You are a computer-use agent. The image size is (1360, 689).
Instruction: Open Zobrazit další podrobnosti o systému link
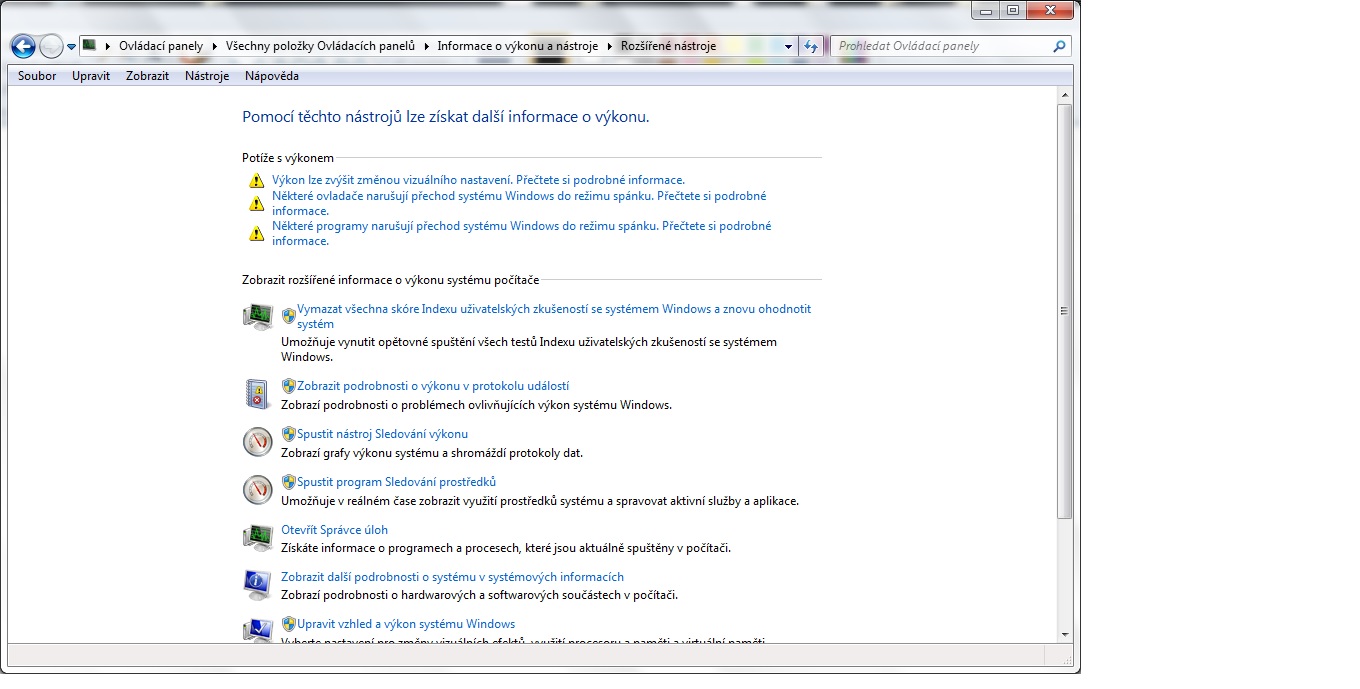[x=452, y=577]
